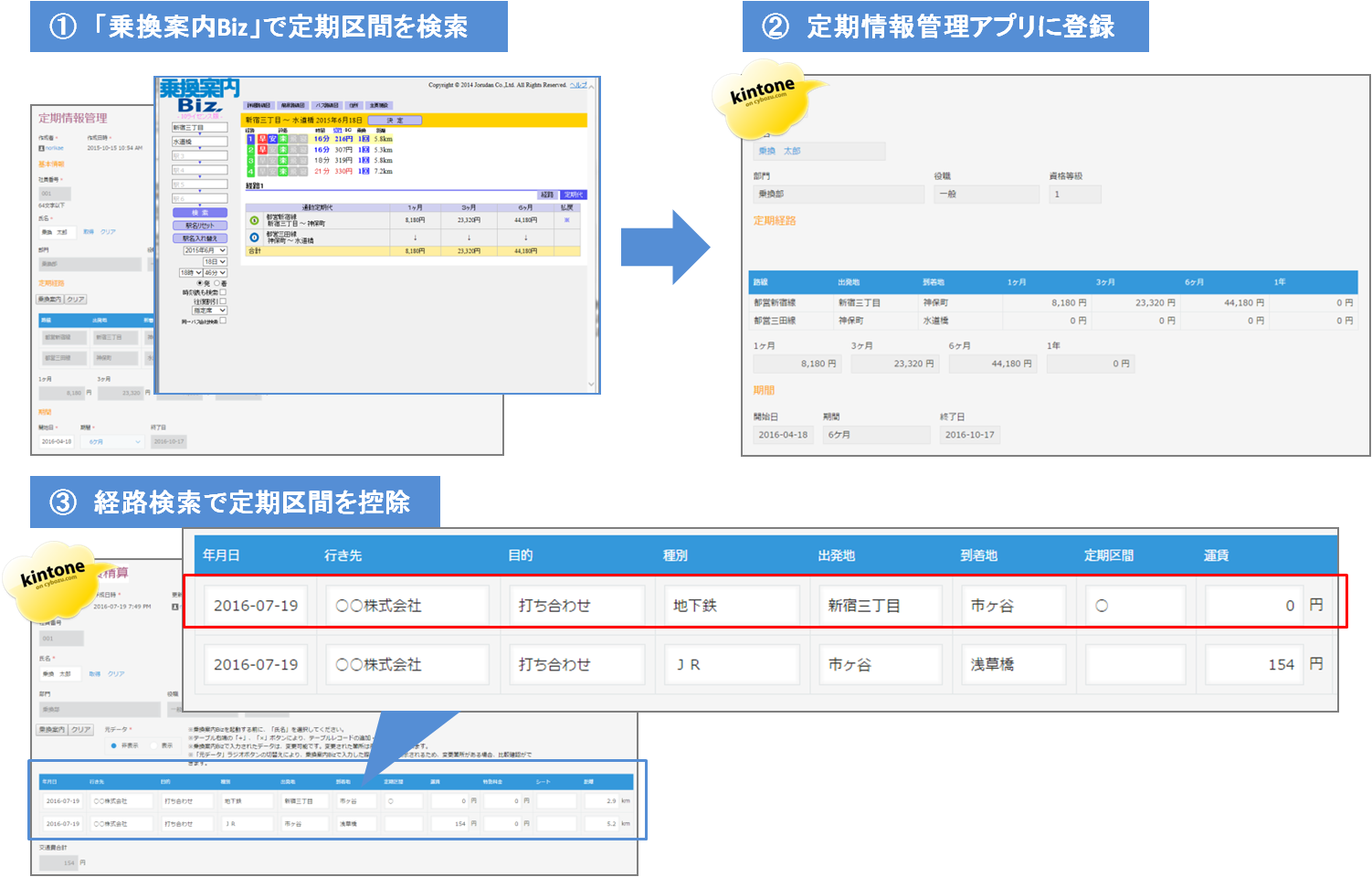Open the ヘルプ help link

point(578,85)
